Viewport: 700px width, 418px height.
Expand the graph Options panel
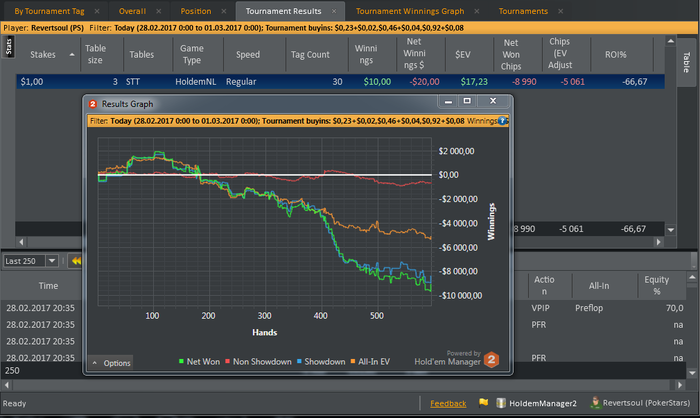coord(112,363)
